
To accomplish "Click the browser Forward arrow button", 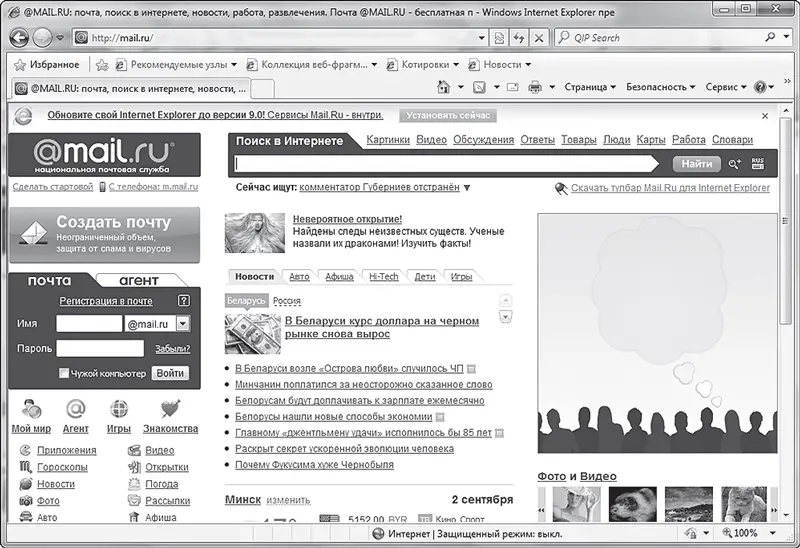I will (x=42, y=38).
